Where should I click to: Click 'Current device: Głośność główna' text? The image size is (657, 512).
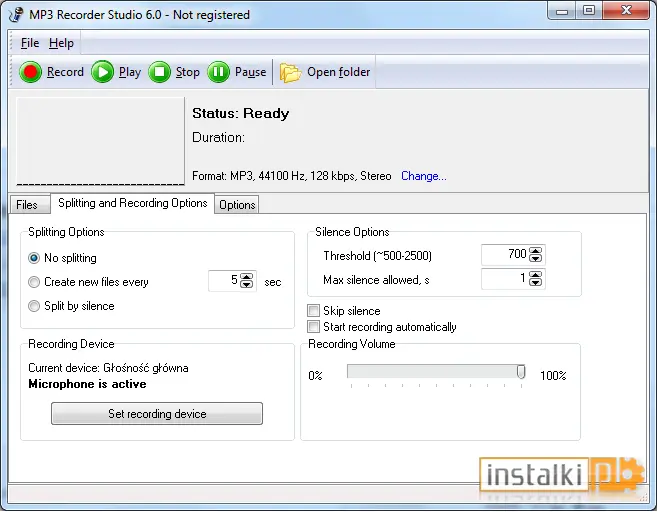pos(108,368)
